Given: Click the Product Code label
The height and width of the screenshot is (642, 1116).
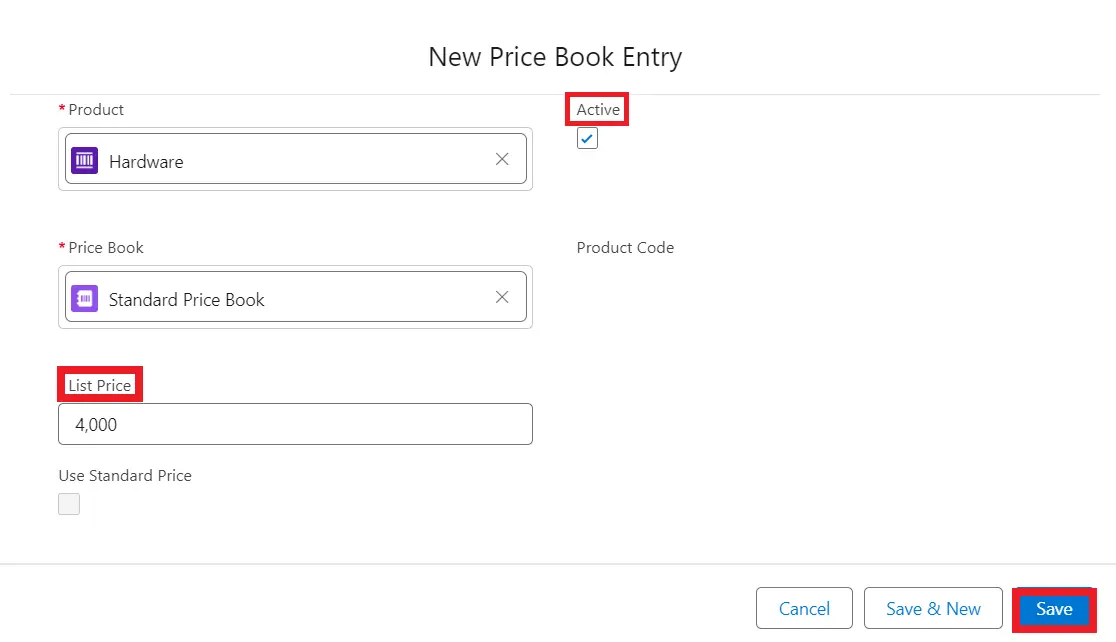Looking at the screenshot, I should (625, 247).
